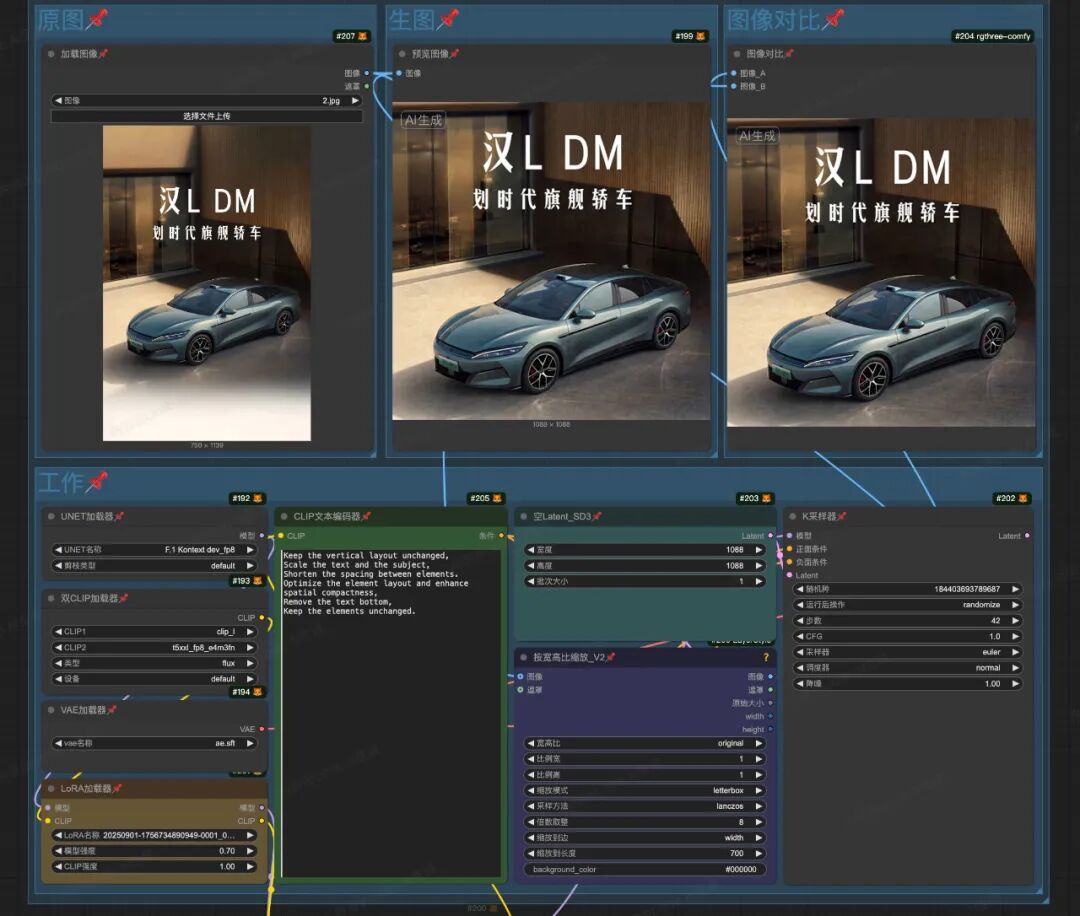Open the 图像 2.jpg file selector
This screenshot has width=1080, height=916.
[x=207, y=101]
